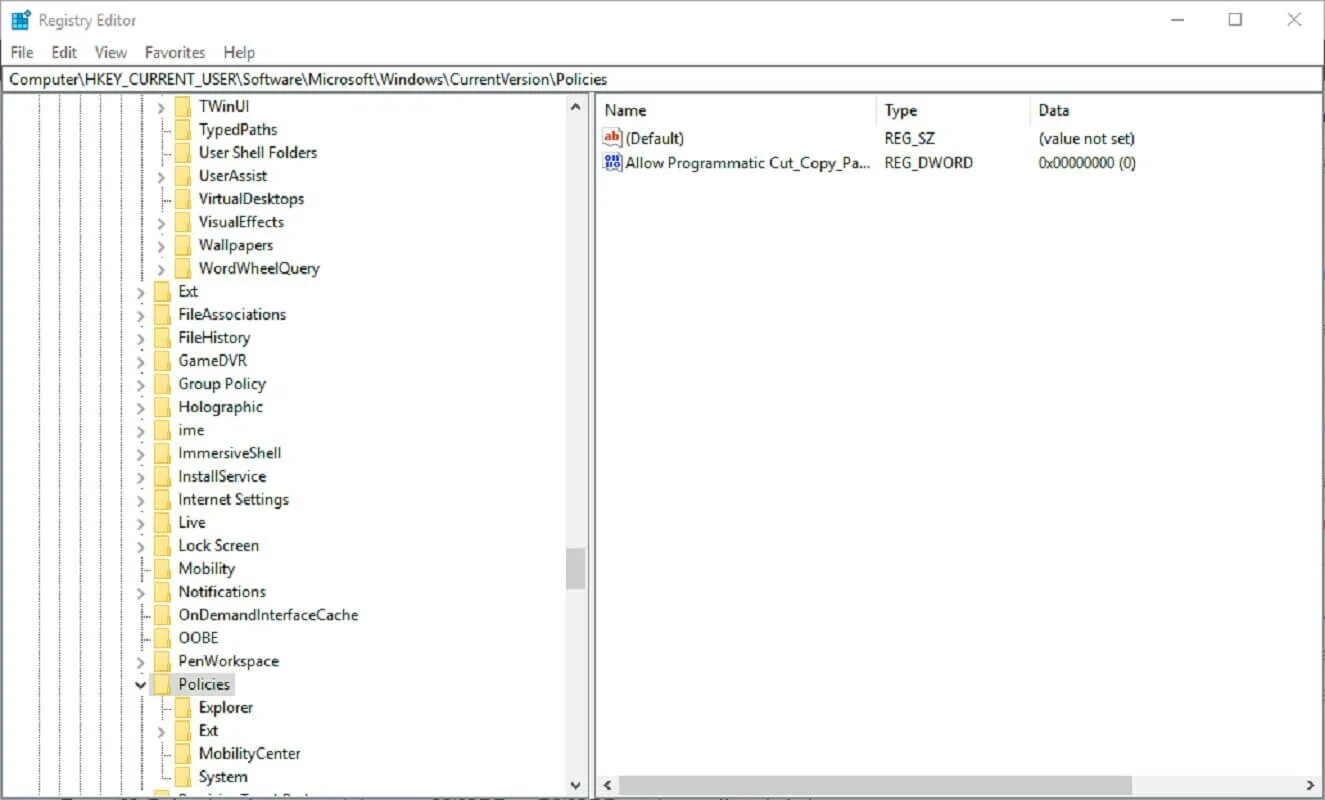Click the Wallpapers folder icon
The image size is (1325, 800).
click(x=182, y=244)
